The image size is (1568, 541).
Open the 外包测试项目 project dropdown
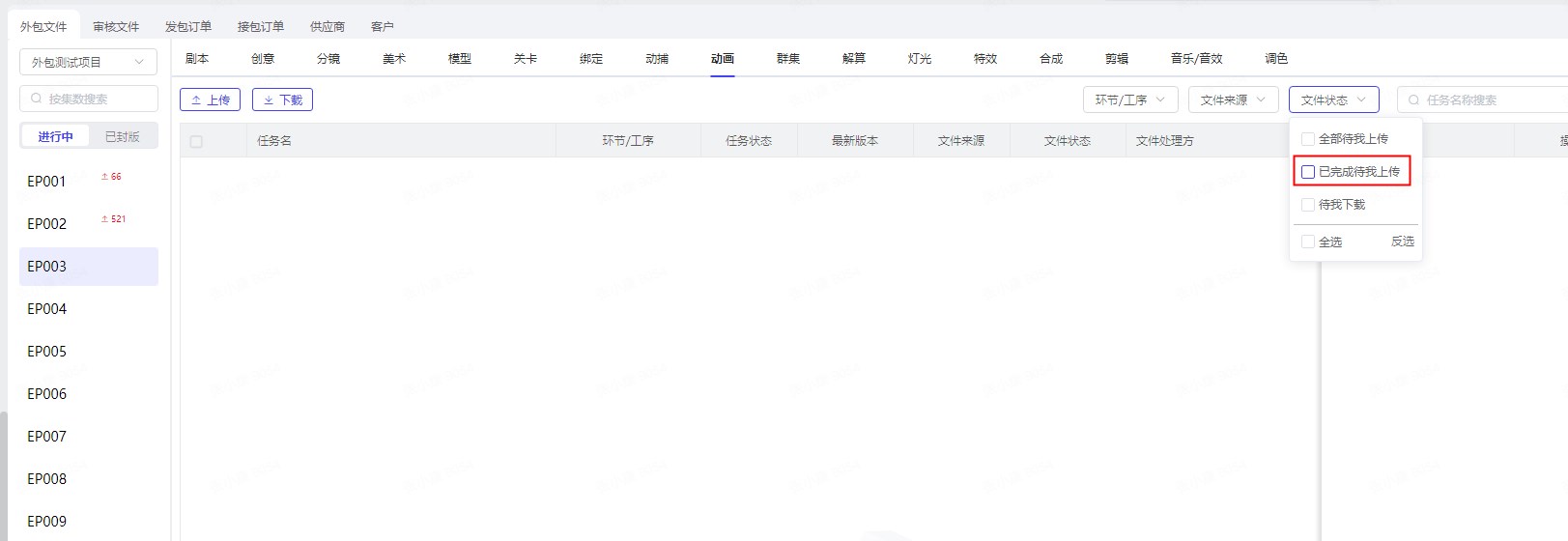pos(88,62)
